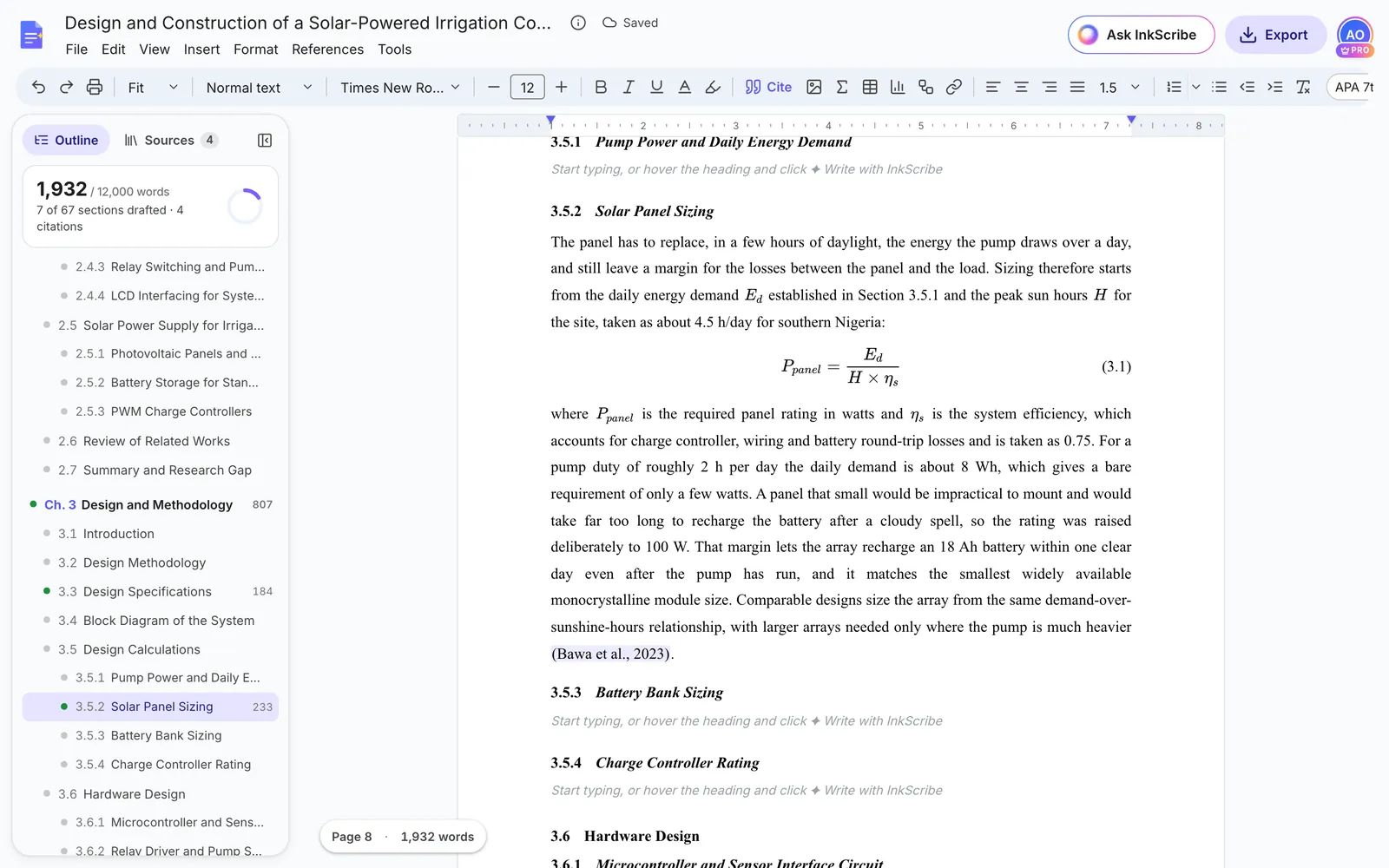Go to 3.5.3 Battery Bank Sizing in outline
The height and width of the screenshot is (868, 1389).
[x=150, y=735]
